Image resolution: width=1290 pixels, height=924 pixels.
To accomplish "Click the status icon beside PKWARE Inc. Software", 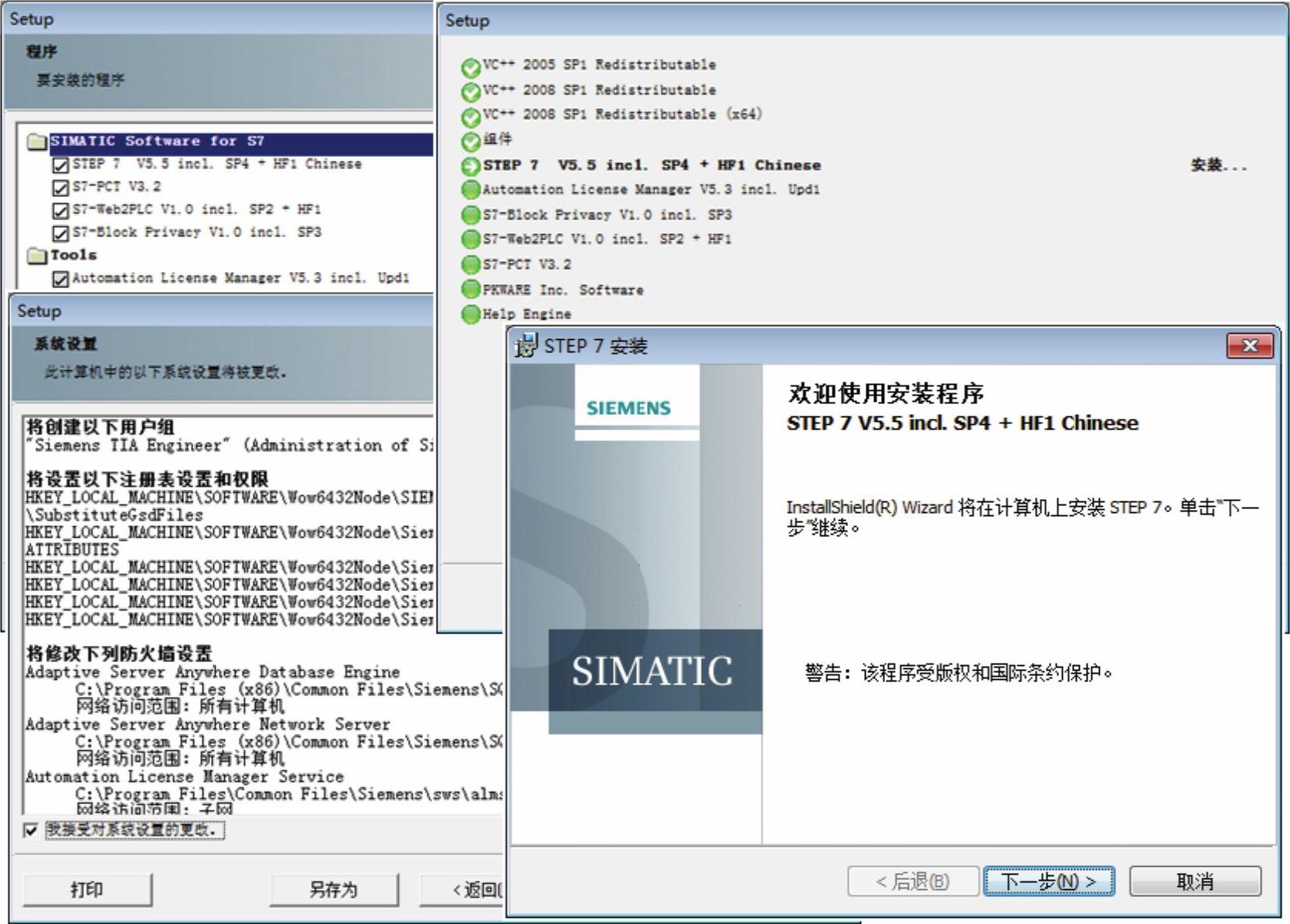I will pyautogui.click(x=470, y=290).
